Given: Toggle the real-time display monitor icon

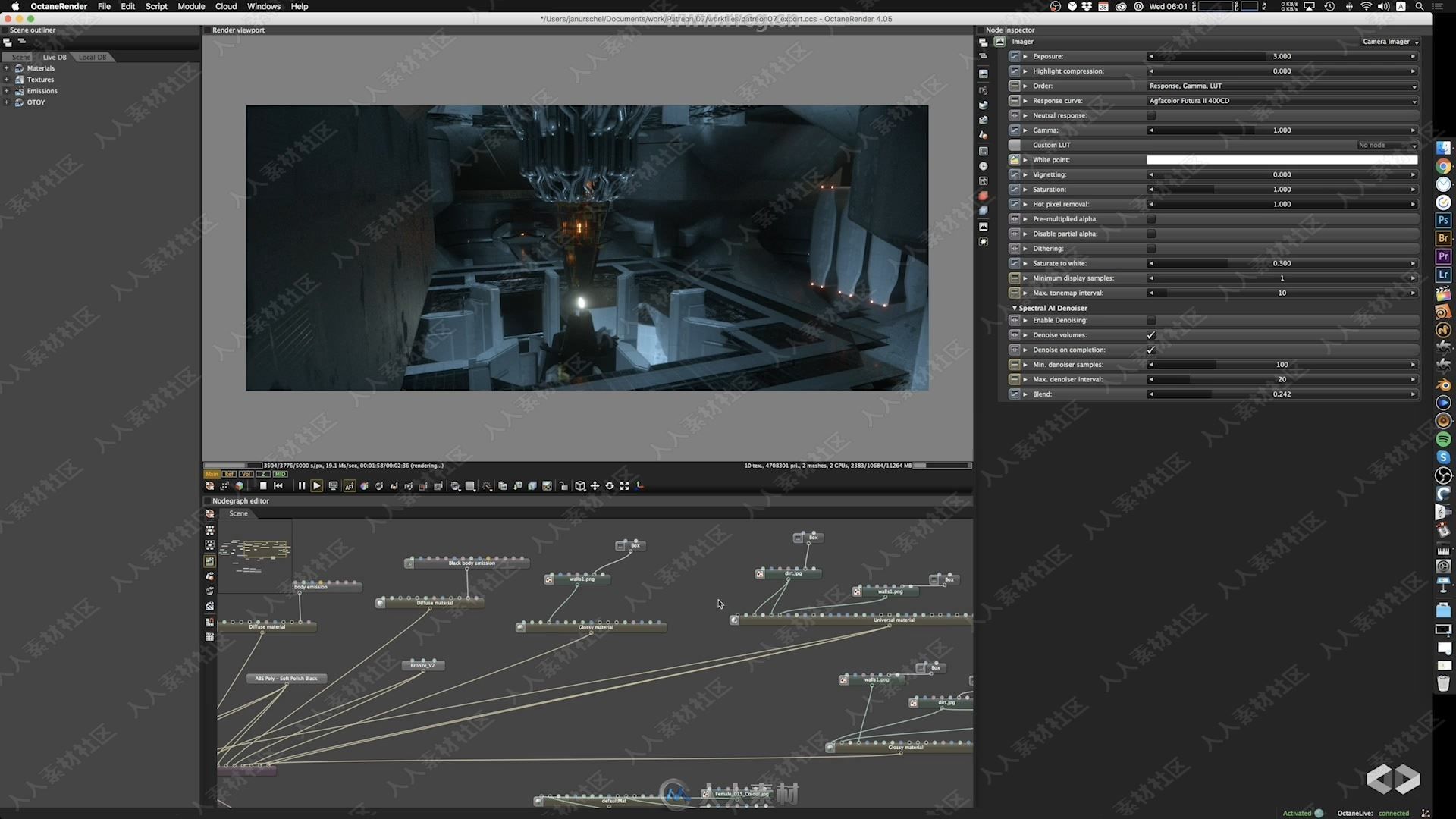Looking at the screenshot, I should [x=333, y=486].
